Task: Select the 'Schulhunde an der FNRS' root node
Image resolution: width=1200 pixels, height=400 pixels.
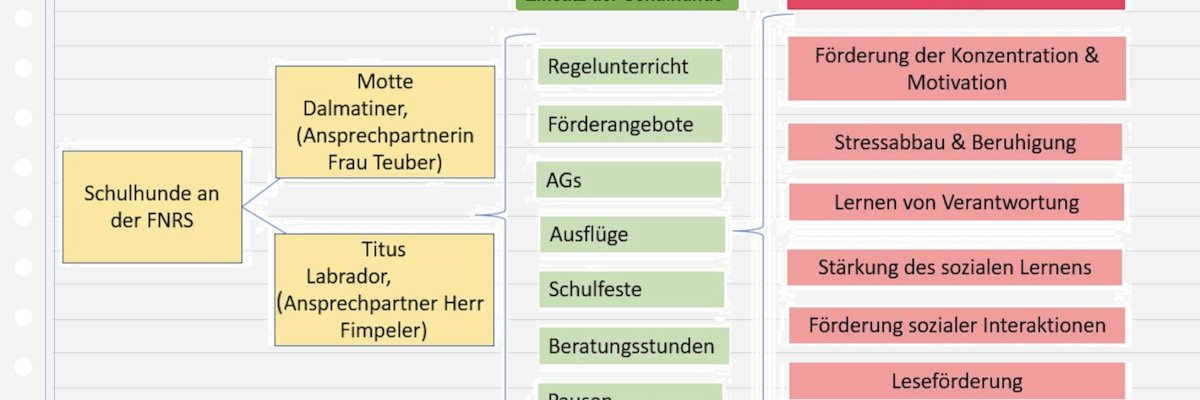Action: 152,206
